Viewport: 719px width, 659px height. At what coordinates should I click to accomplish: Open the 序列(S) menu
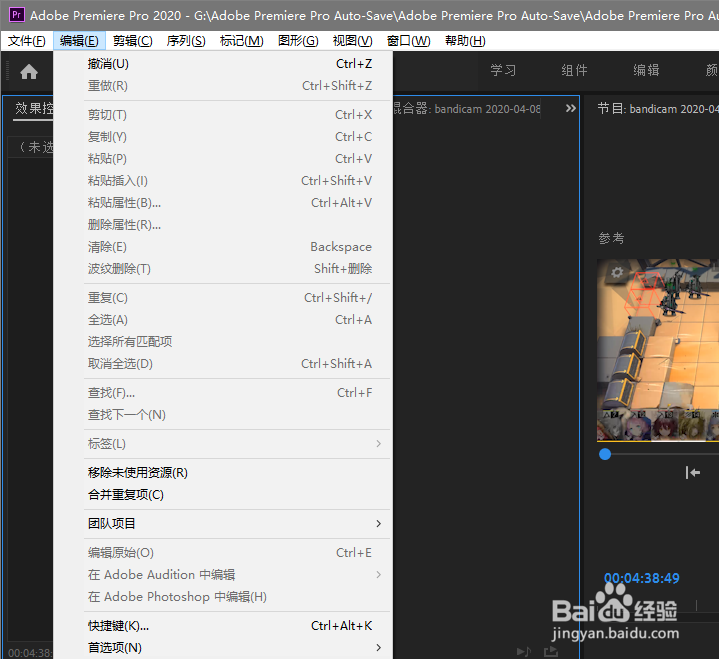click(x=186, y=41)
